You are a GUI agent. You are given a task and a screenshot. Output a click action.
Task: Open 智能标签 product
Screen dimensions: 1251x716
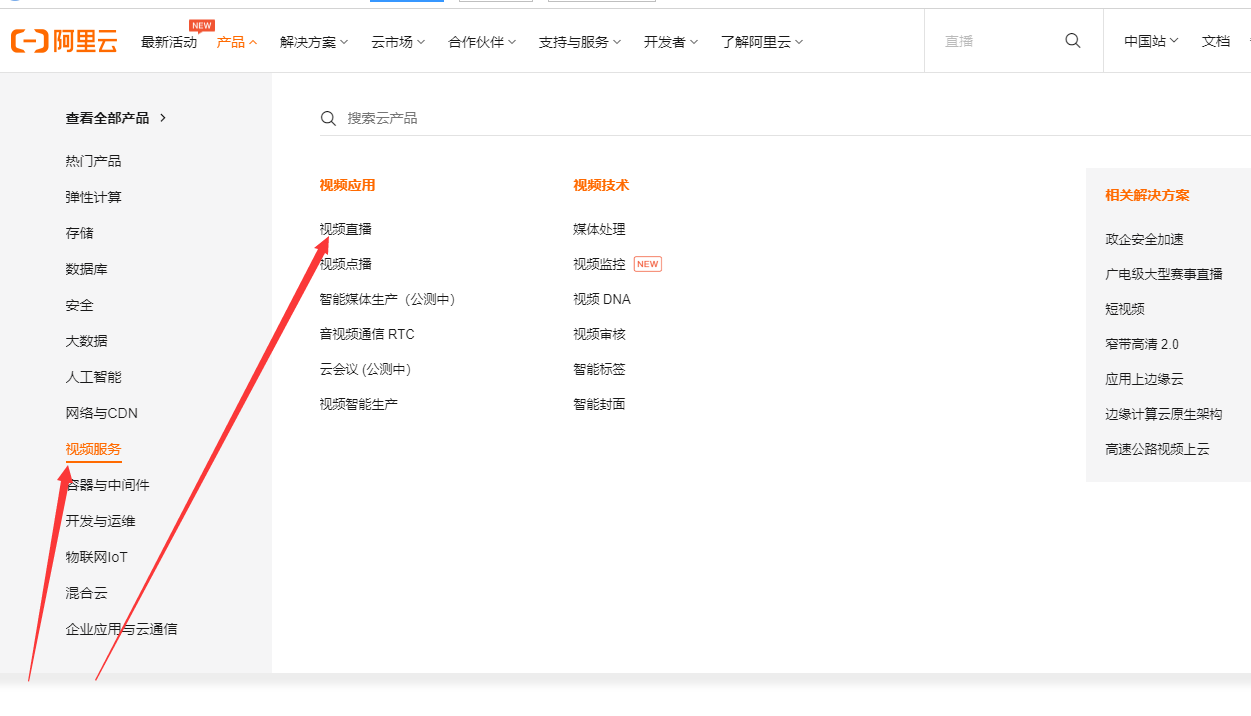coord(599,369)
